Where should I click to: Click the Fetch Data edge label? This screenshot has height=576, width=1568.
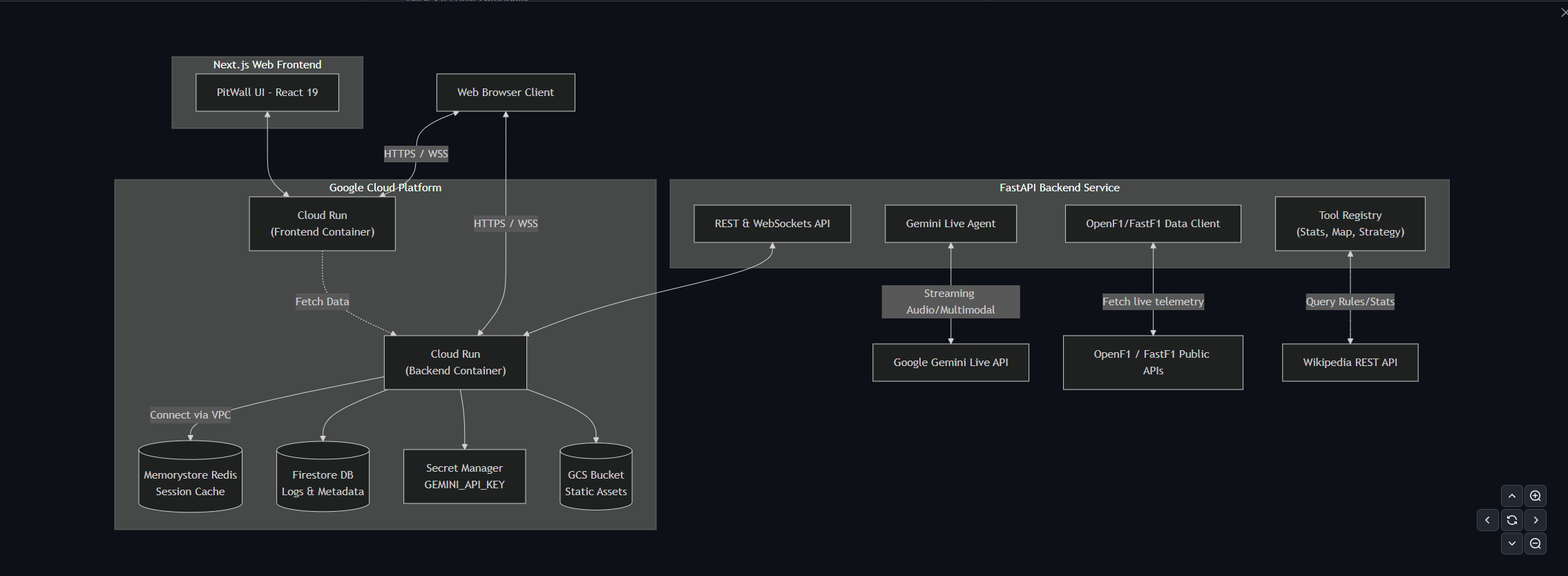(x=323, y=302)
